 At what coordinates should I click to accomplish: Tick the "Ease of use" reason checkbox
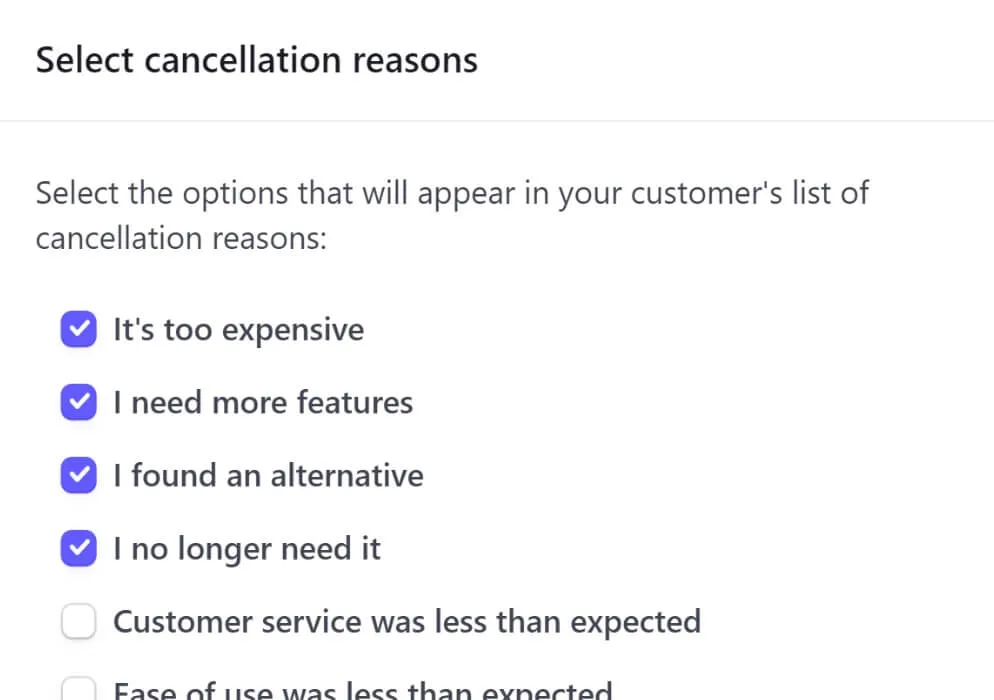79,690
